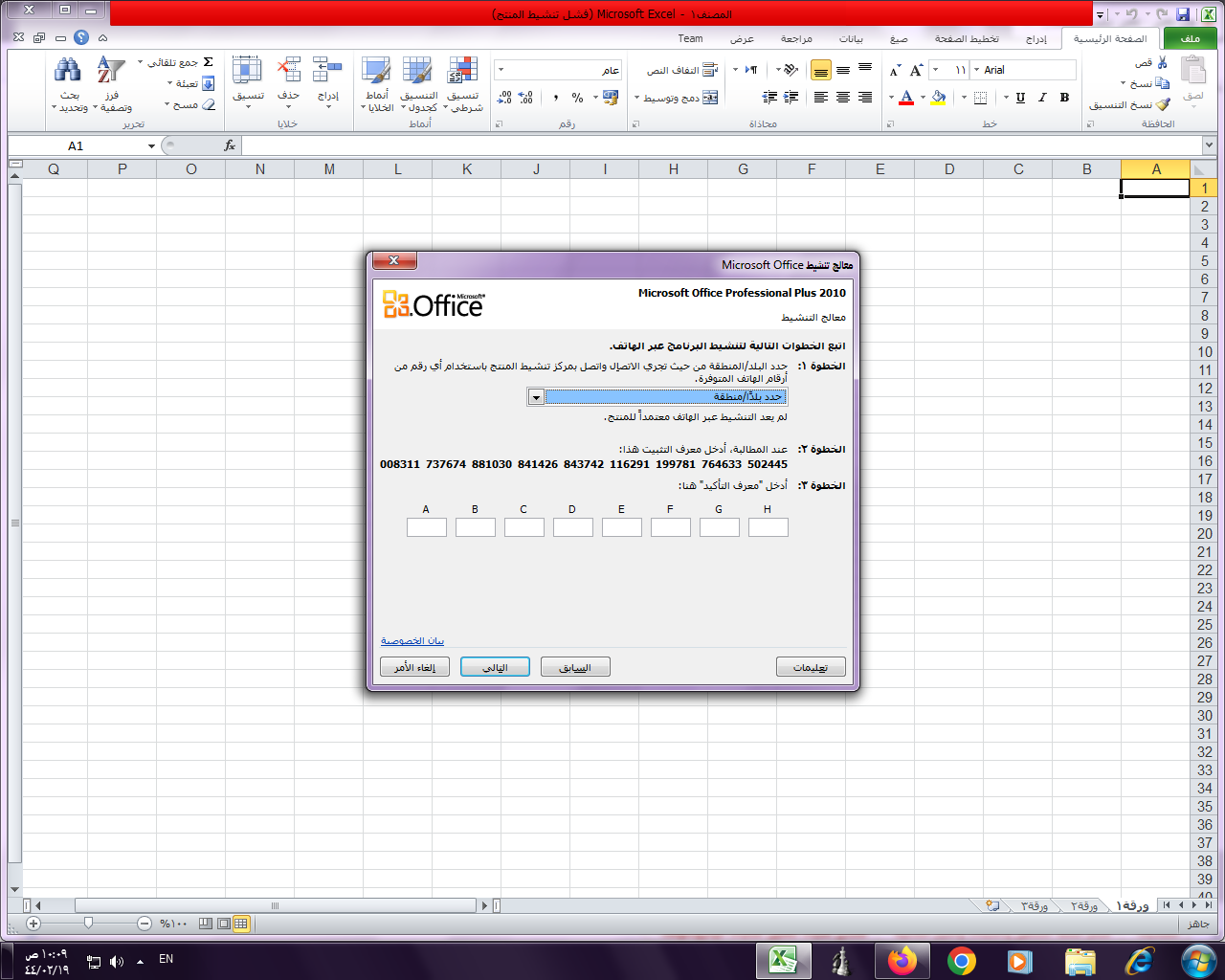Switch to Page Layout view in status bar
Image resolution: width=1225 pixels, height=980 pixels.
223,924
